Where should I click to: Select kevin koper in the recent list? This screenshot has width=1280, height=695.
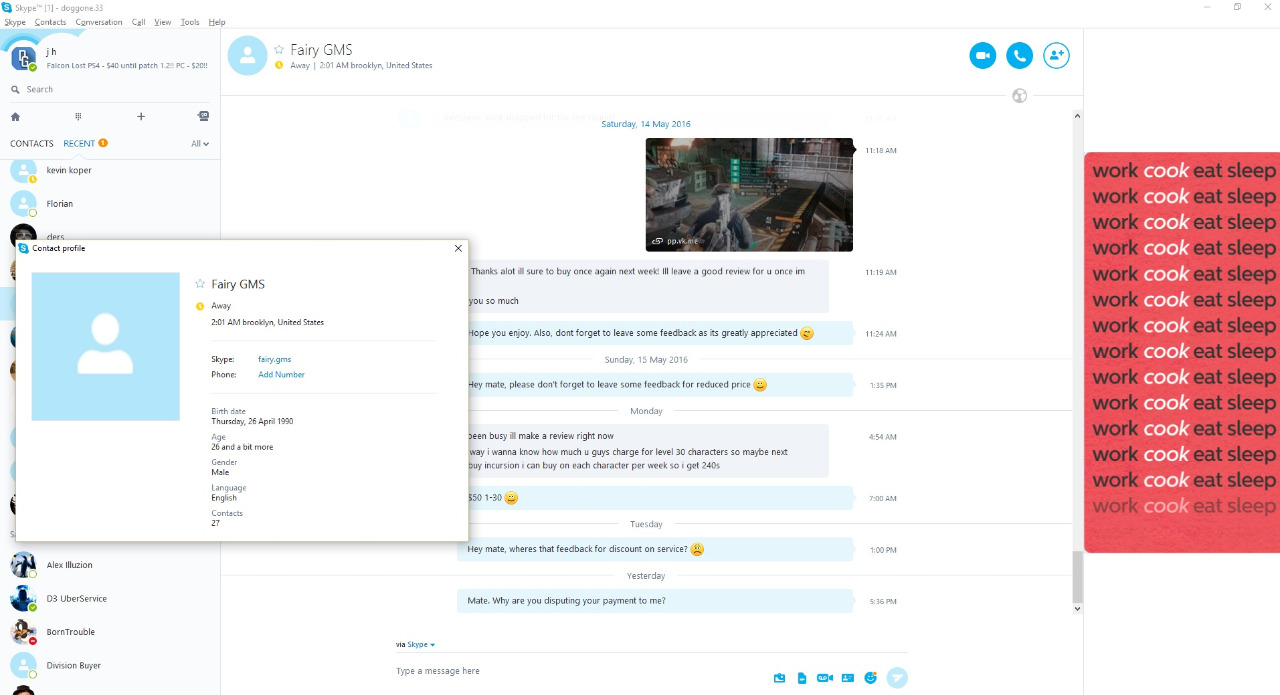click(x=110, y=170)
